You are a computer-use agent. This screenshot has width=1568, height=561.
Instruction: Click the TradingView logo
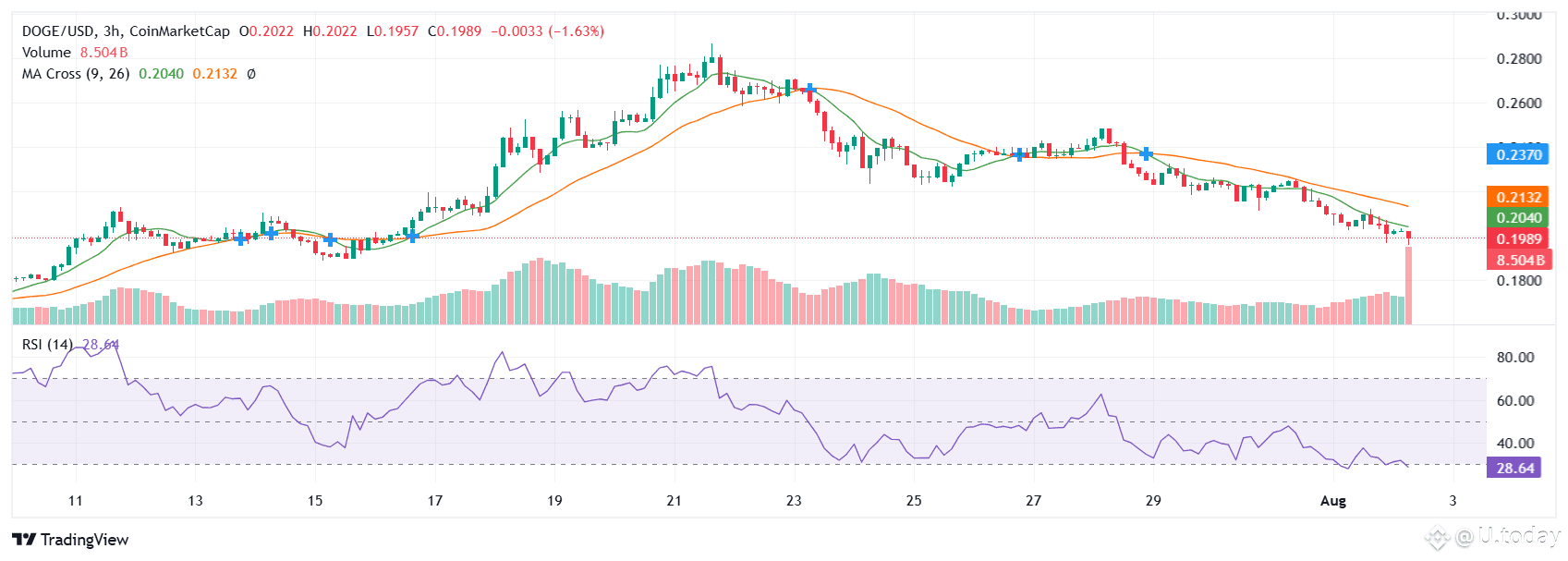click(x=70, y=540)
